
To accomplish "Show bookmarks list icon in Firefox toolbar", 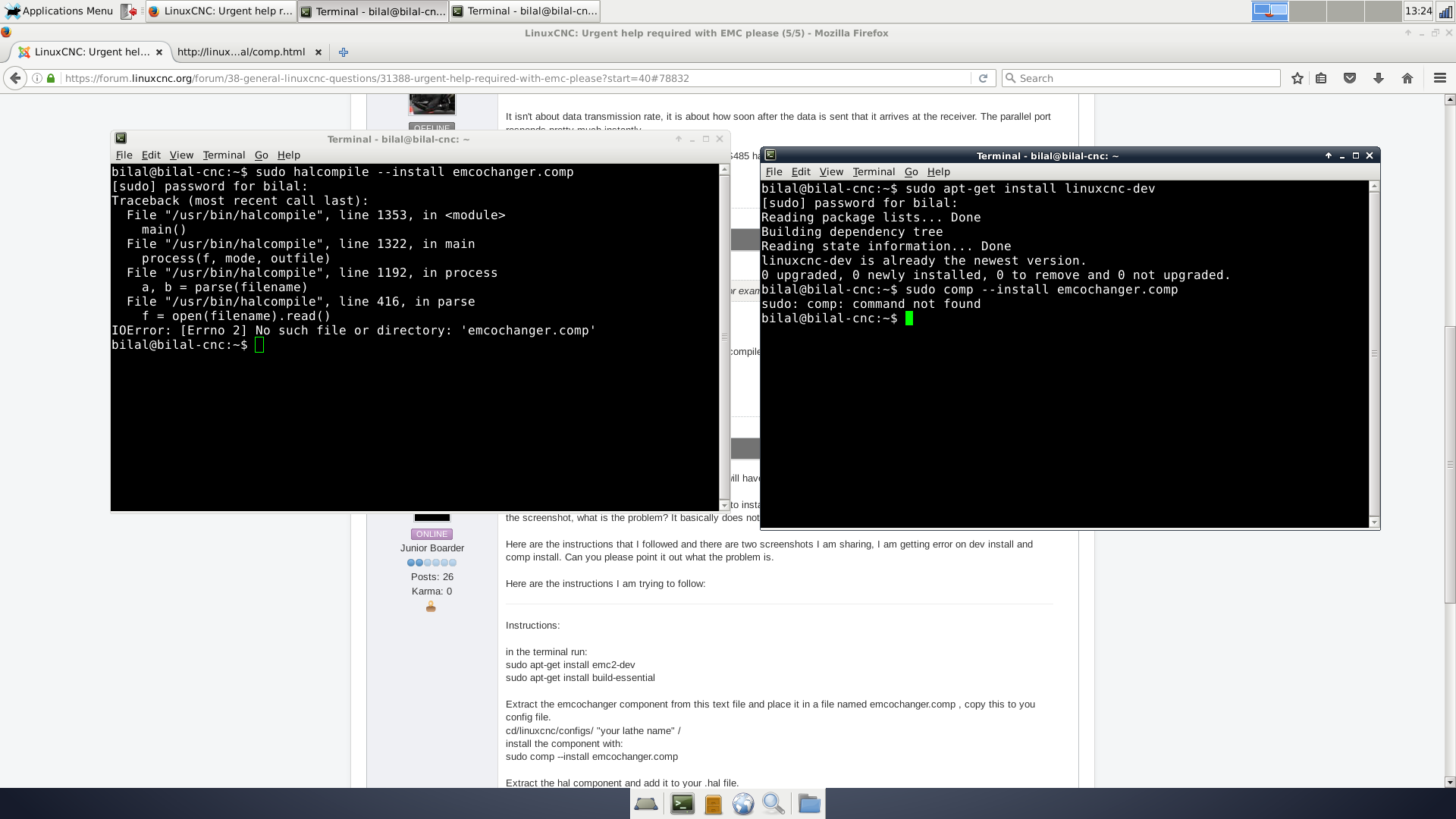I will pyautogui.click(x=1321, y=78).
